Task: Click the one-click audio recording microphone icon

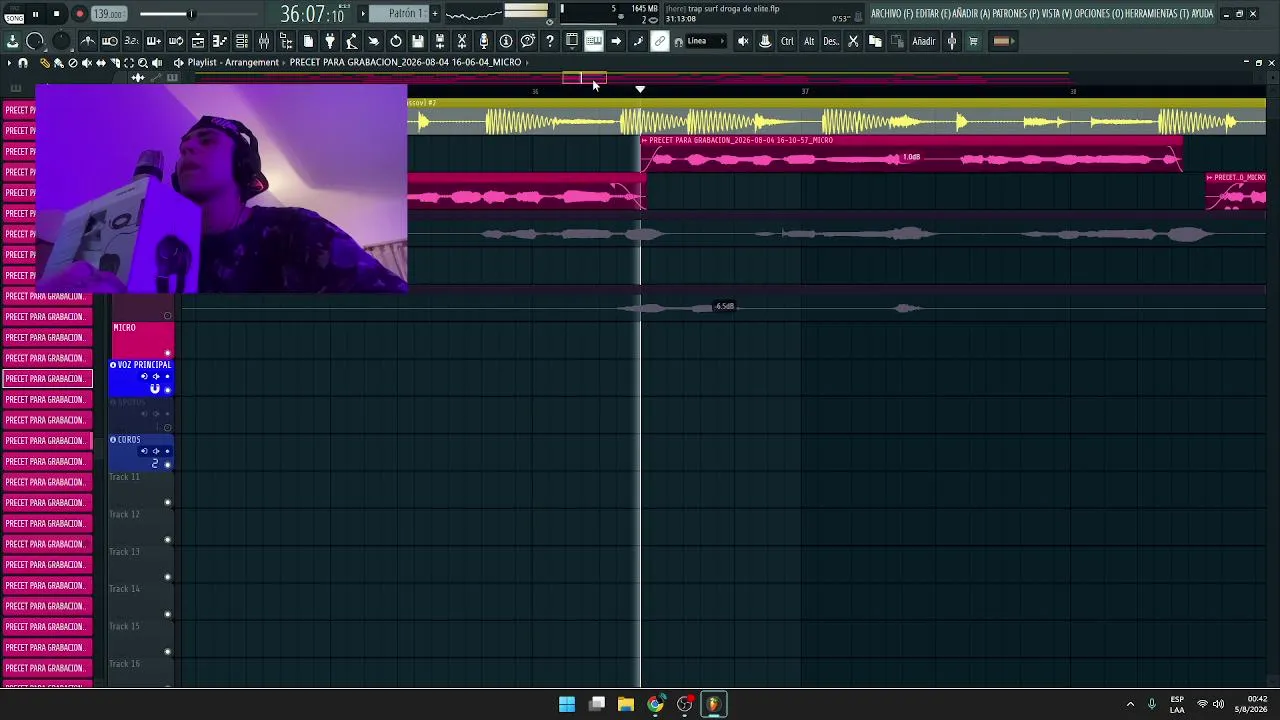Action: tap(484, 41)
